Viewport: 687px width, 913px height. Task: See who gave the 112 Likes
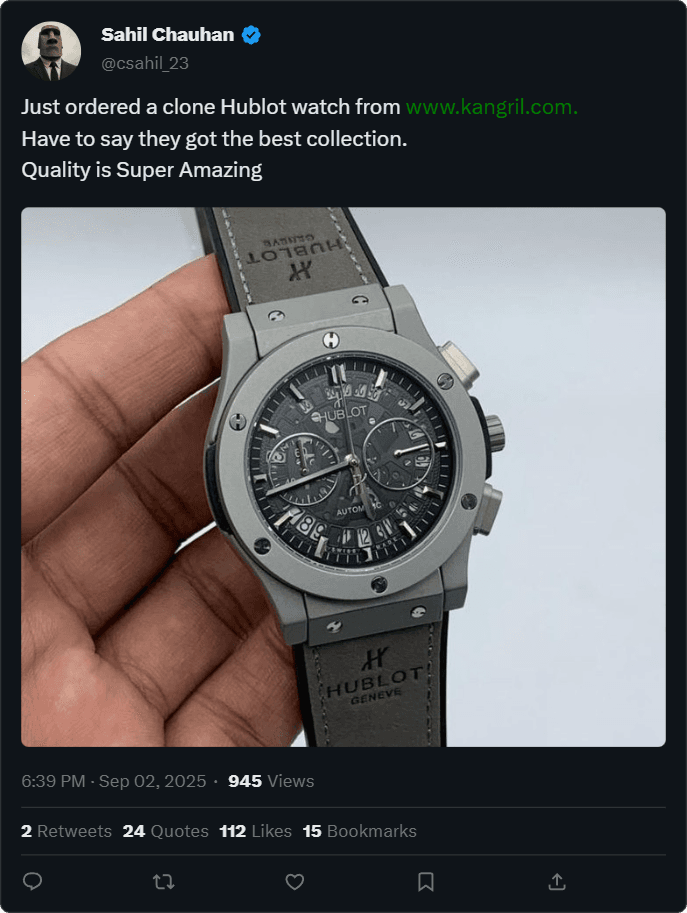[253, 830]
